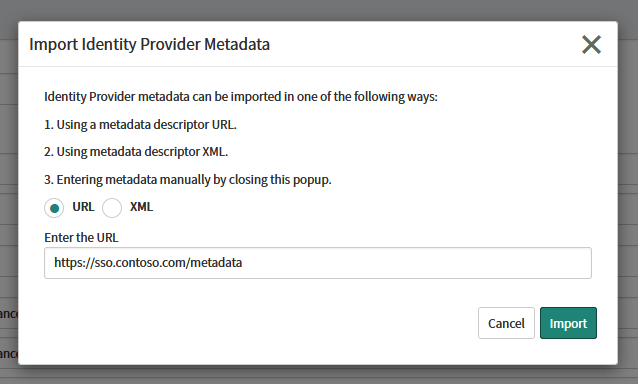
Task: Click the line 'Using a metadata descriptor URL'
Action: tap(140, 124)
